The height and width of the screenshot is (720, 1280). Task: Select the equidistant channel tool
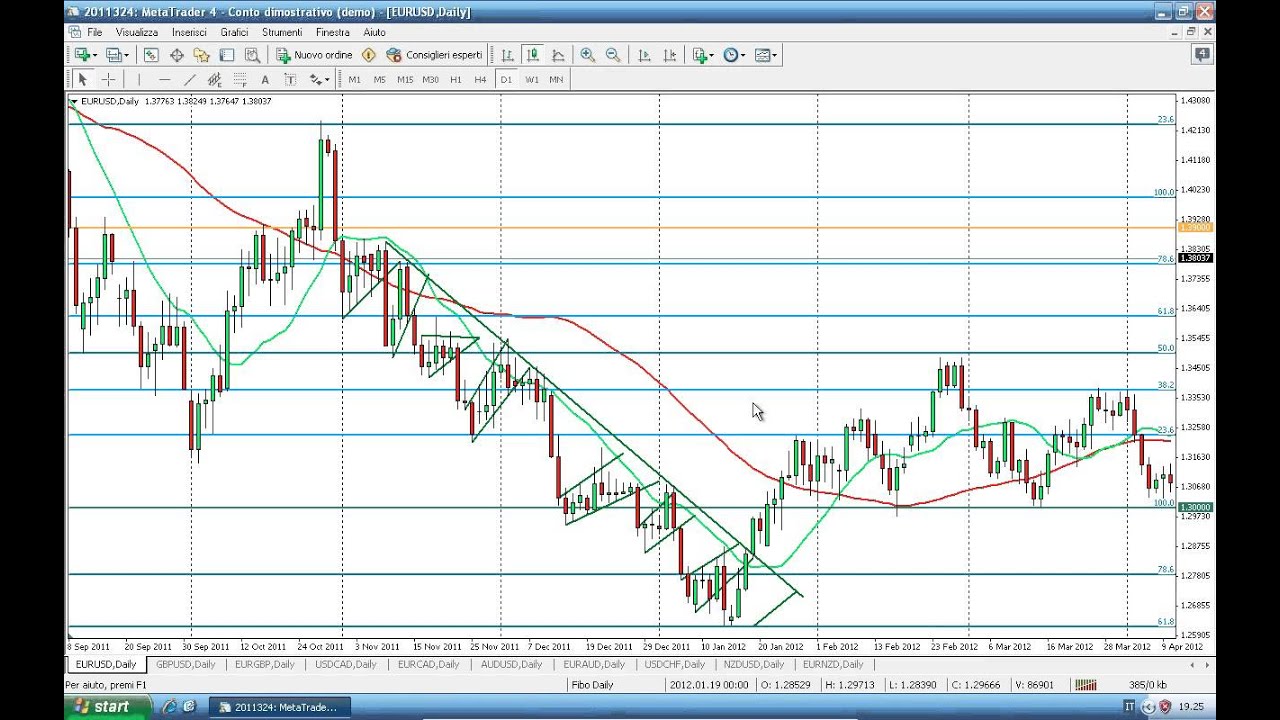pos(214,79)
